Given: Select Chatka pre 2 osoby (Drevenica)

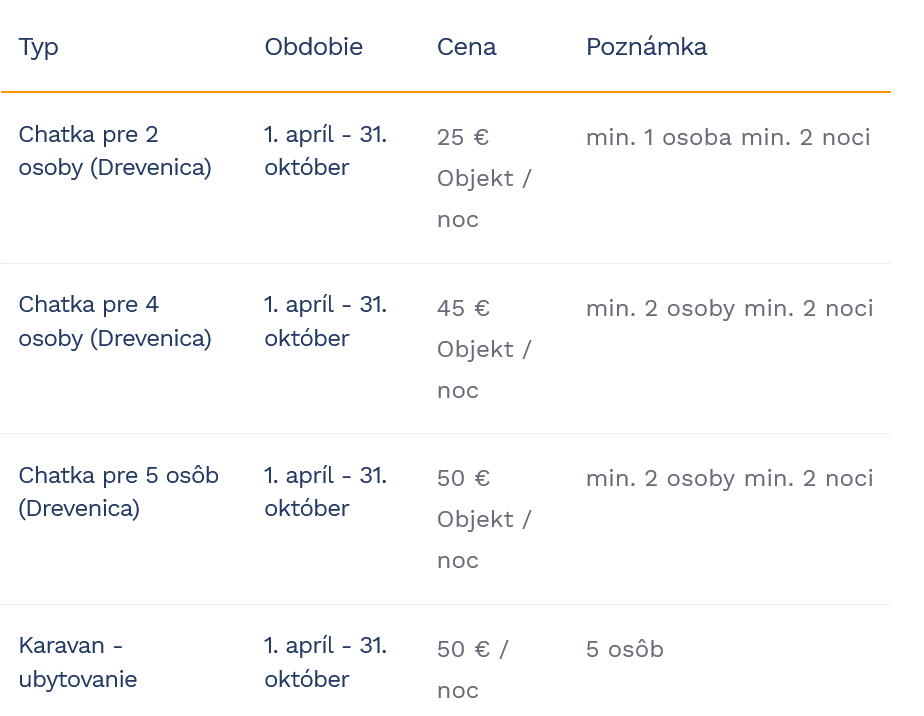Looking at the screenshot, I should (115, 151).
